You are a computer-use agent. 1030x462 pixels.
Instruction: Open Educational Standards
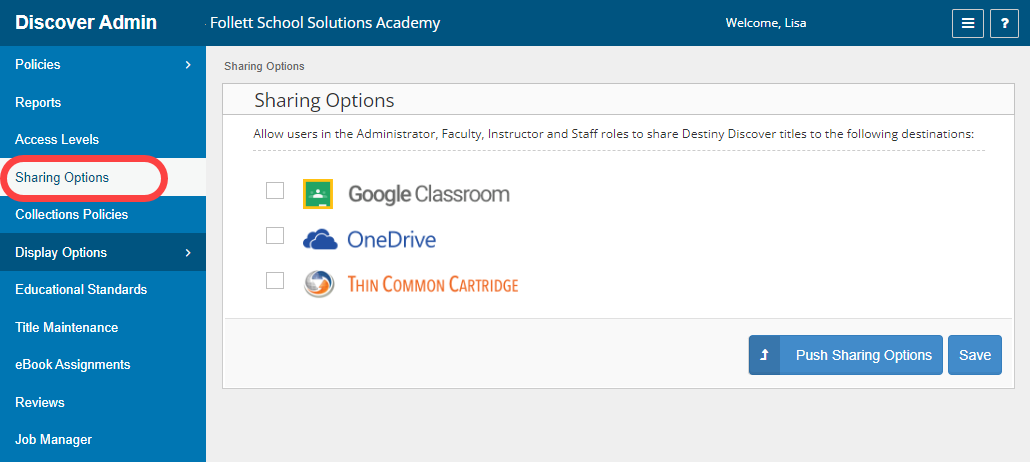click(x=102, y=289)
